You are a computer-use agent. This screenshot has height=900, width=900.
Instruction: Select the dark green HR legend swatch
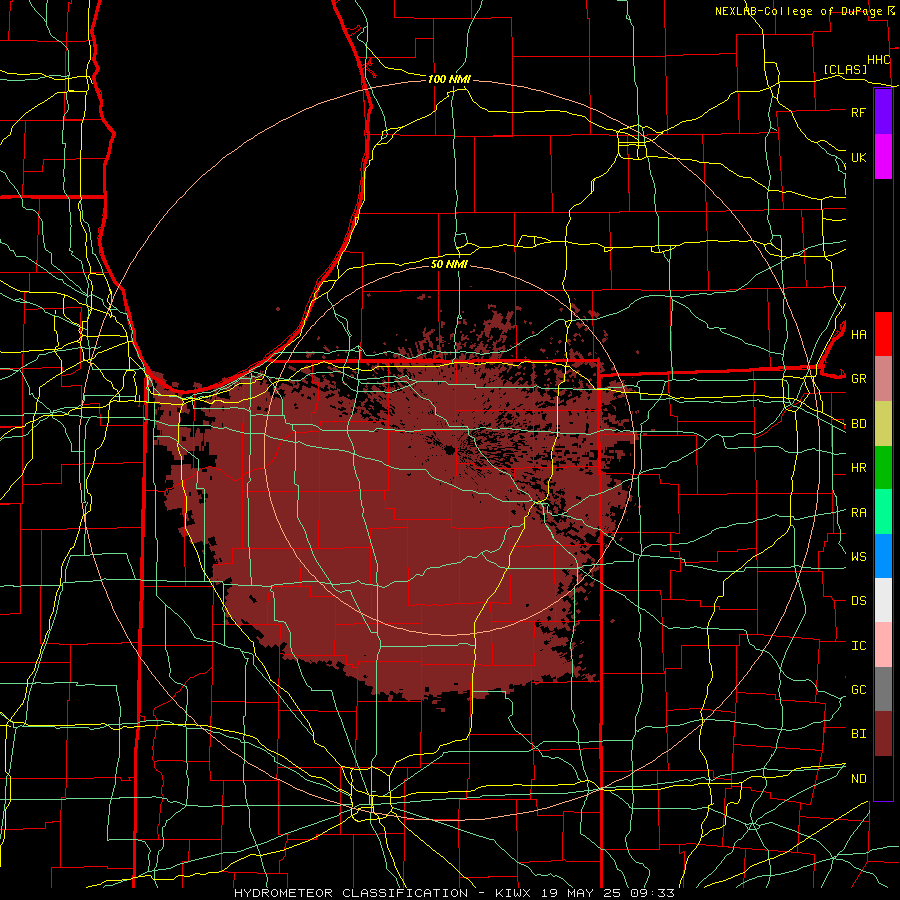pyautogui.click(x=883, y=467)
